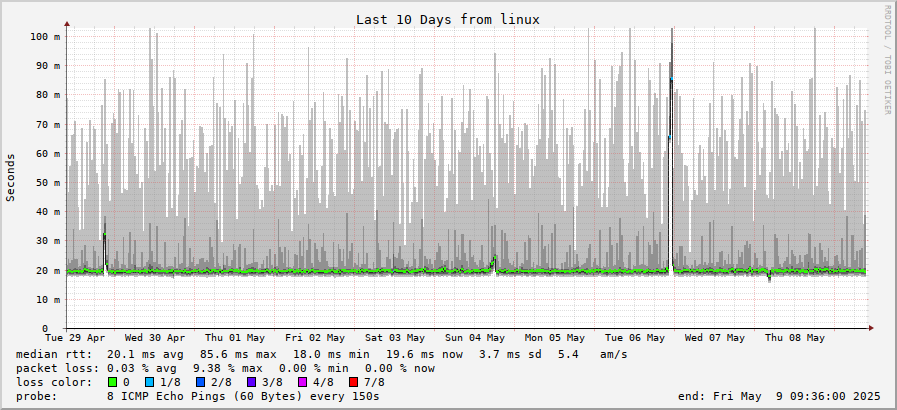Click the '90 m' y-axis tick label
Screen dimensions: 897x410
[x=48, y=66]
